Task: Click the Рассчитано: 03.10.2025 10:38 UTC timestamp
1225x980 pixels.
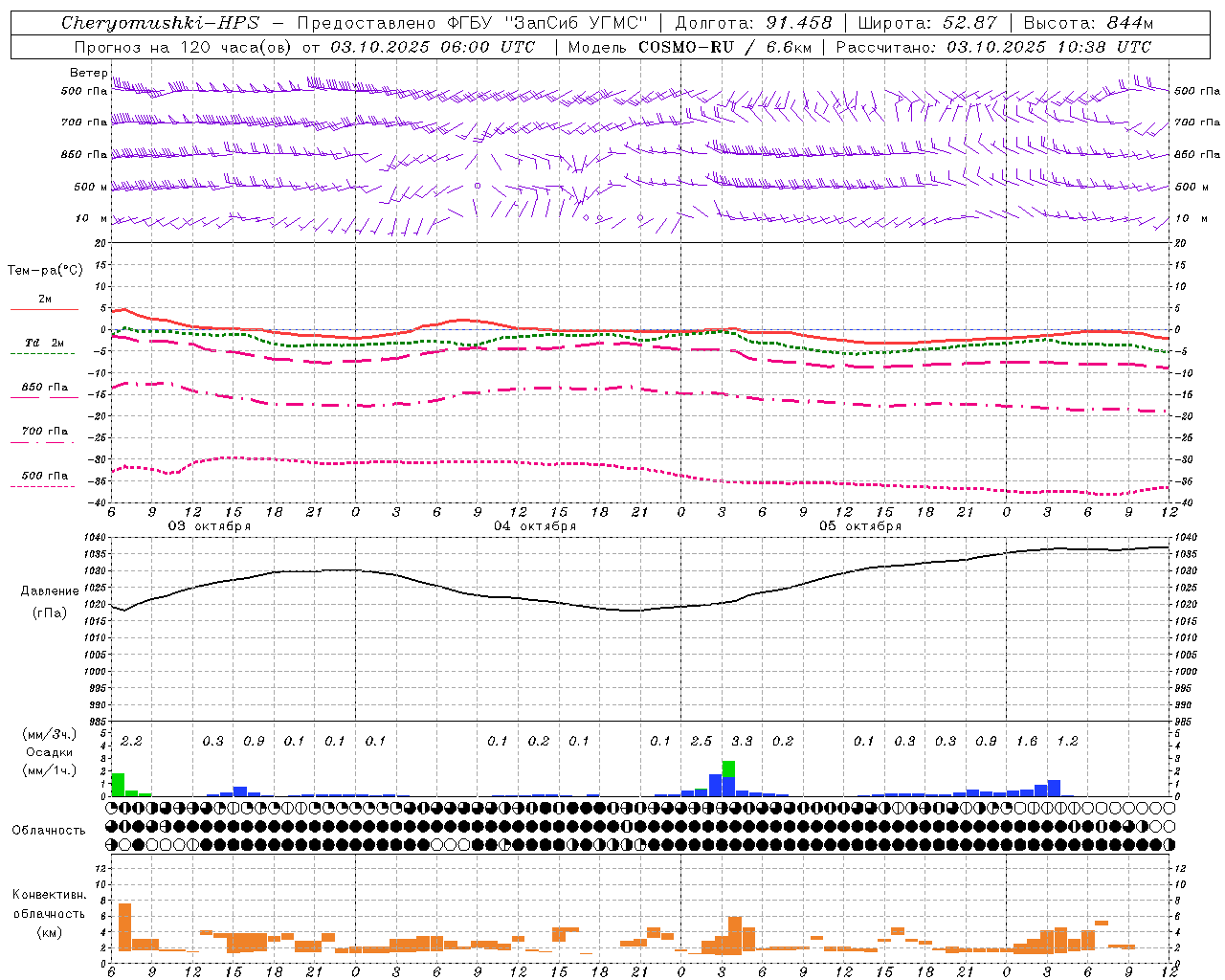Action: click(x=993, y=47)
